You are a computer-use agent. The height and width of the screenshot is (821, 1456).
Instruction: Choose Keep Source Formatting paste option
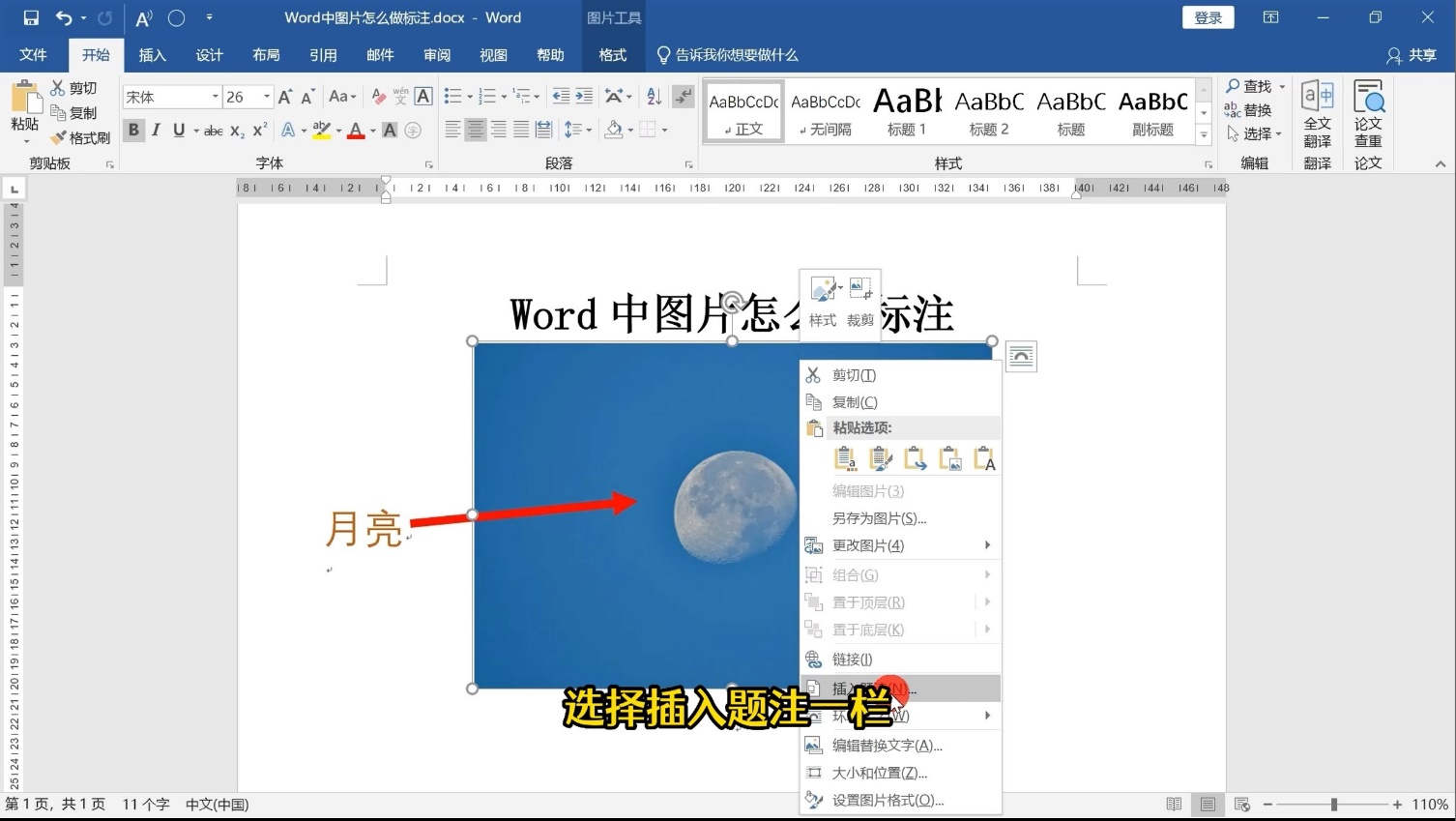844,458
